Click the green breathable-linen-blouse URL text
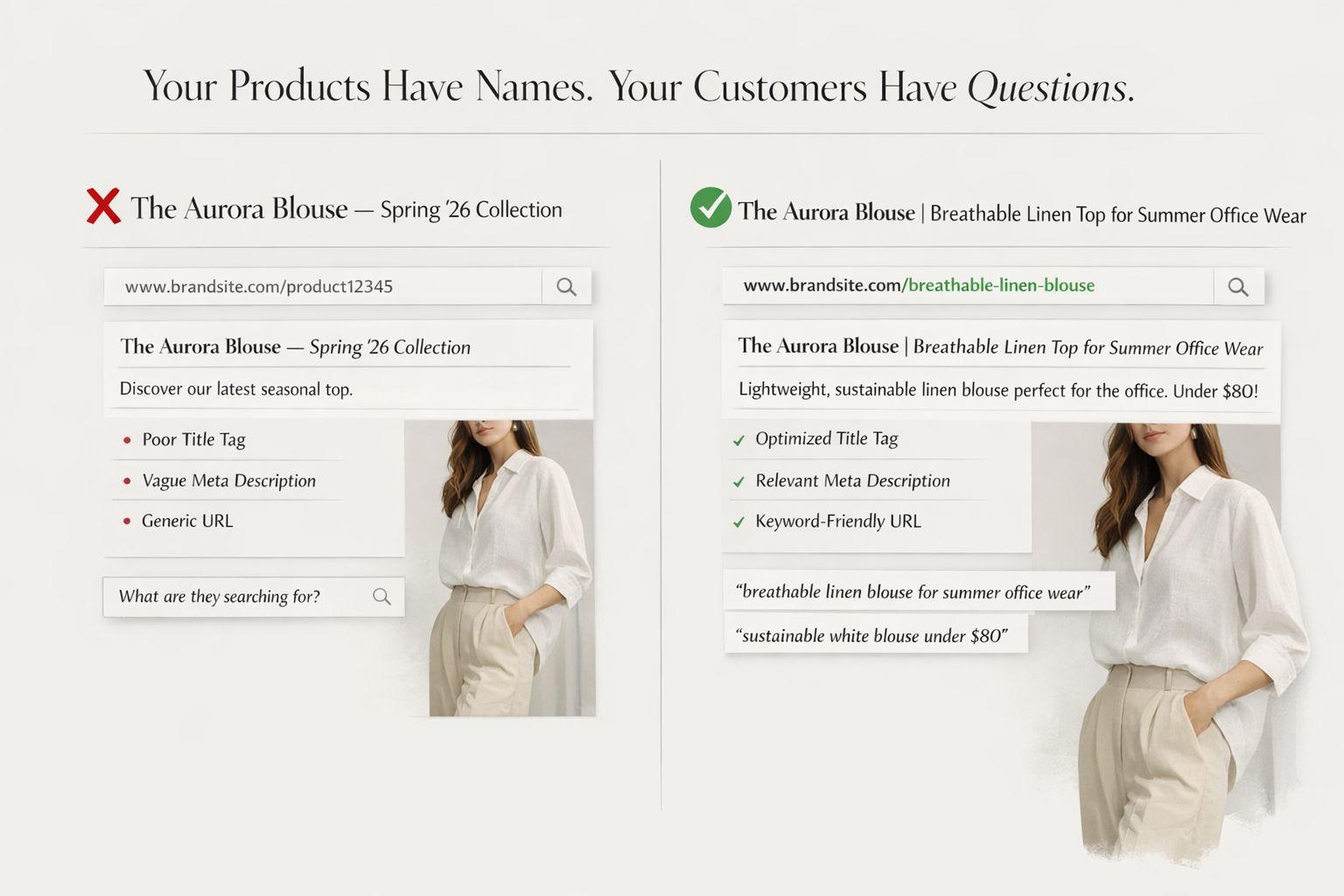This screenshot has width=1344, height=896. (998, 285)
